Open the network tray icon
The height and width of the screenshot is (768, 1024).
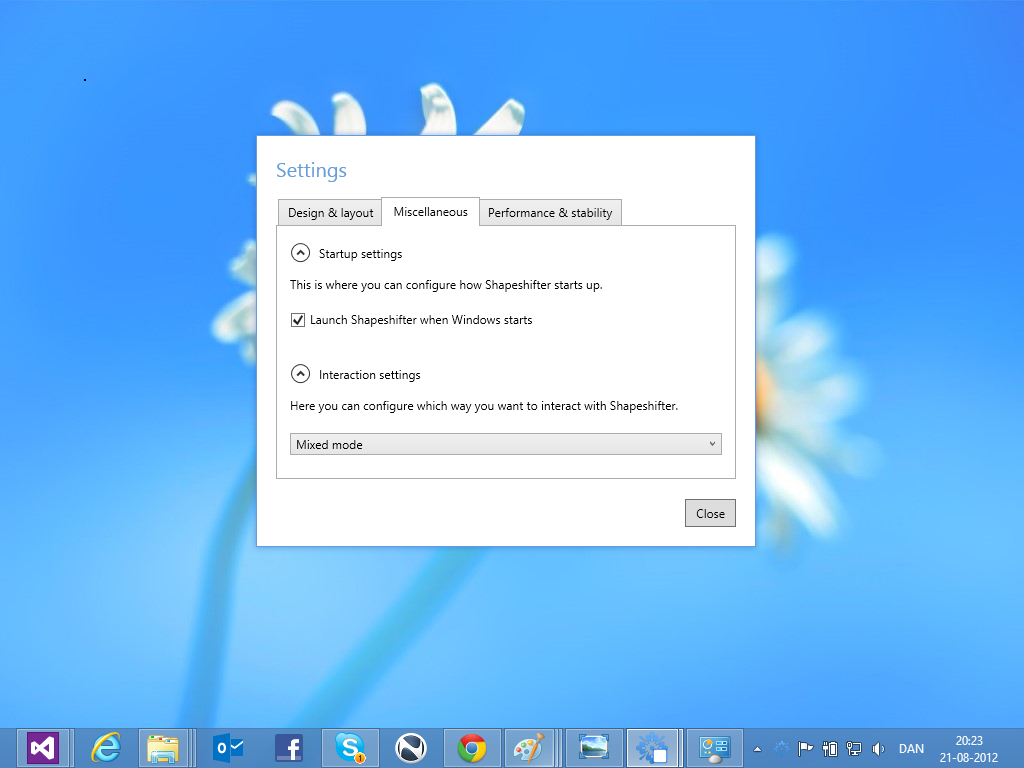coord(854,748)
